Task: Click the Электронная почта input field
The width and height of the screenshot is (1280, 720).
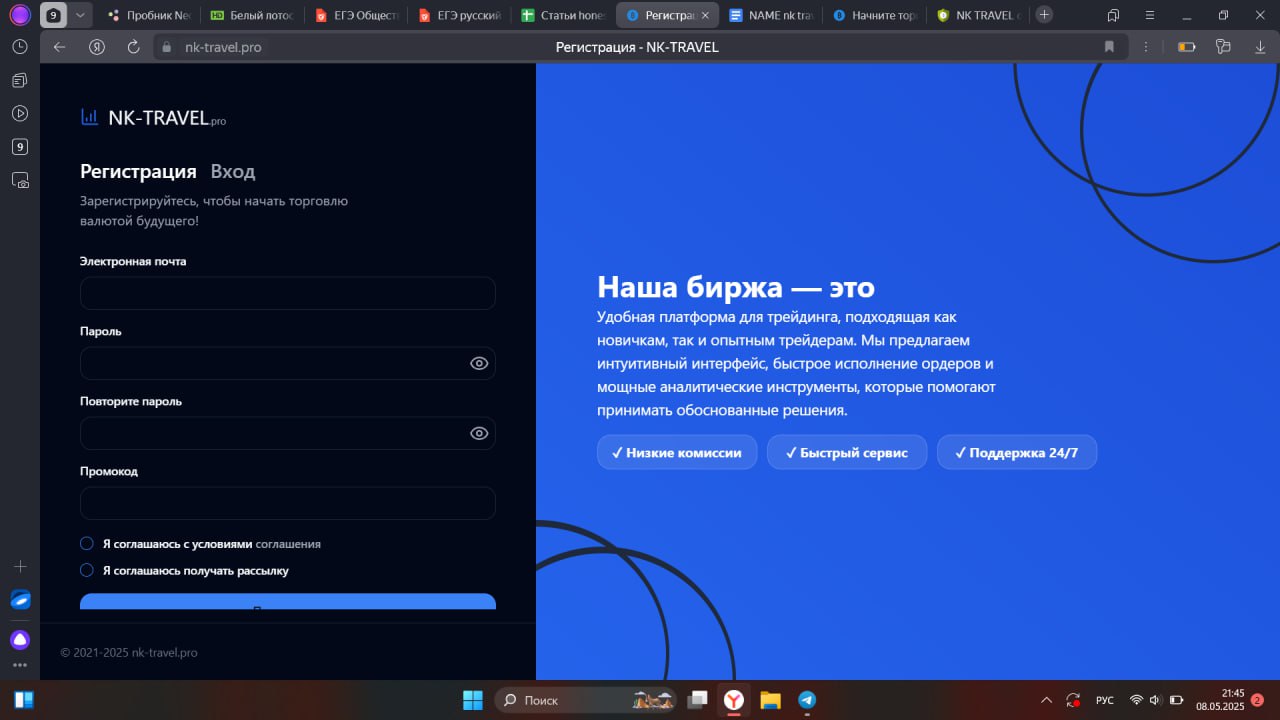Action: [x=288, y=293]
